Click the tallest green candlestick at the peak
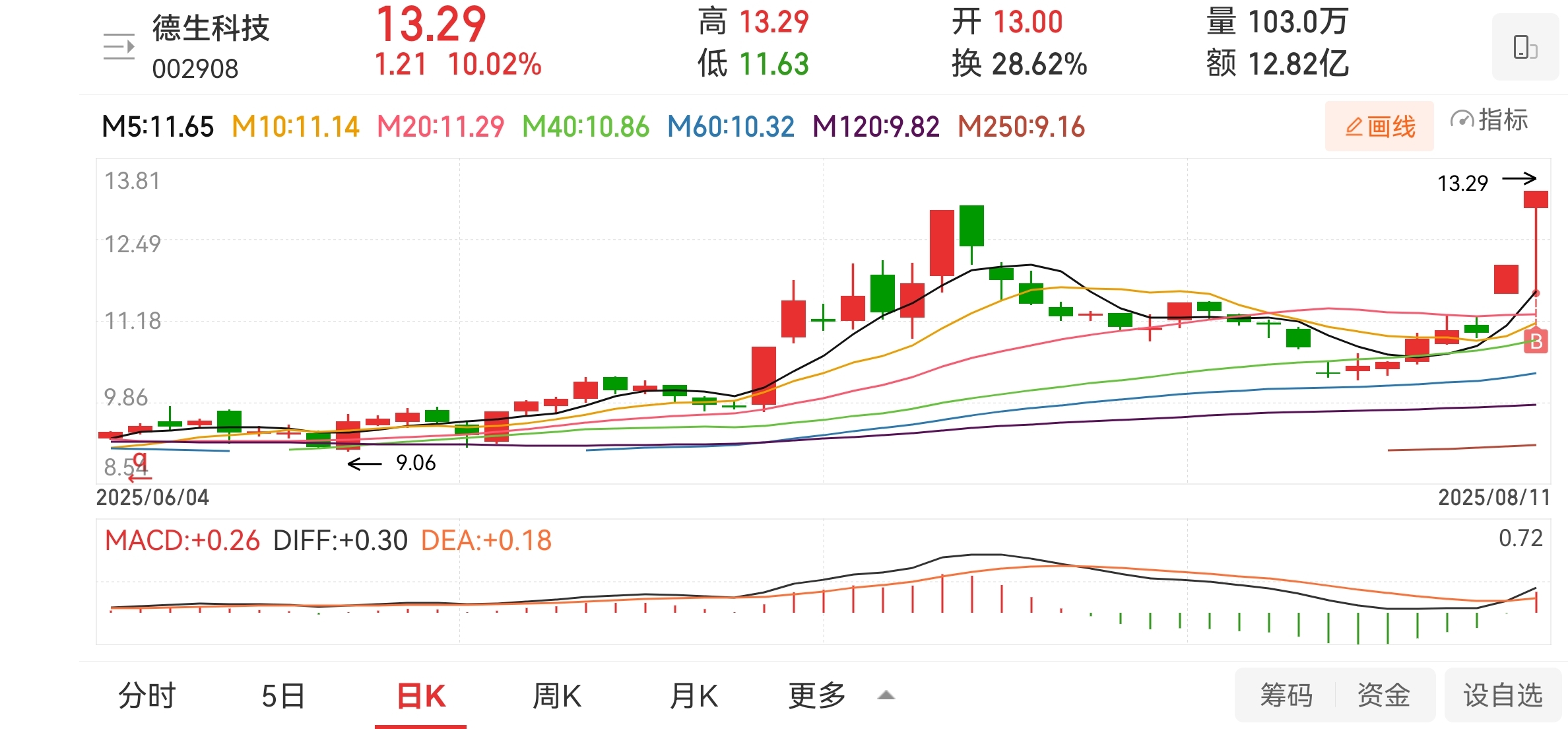The height and width of the screenshot is (729, 1568). pos(971,225)
